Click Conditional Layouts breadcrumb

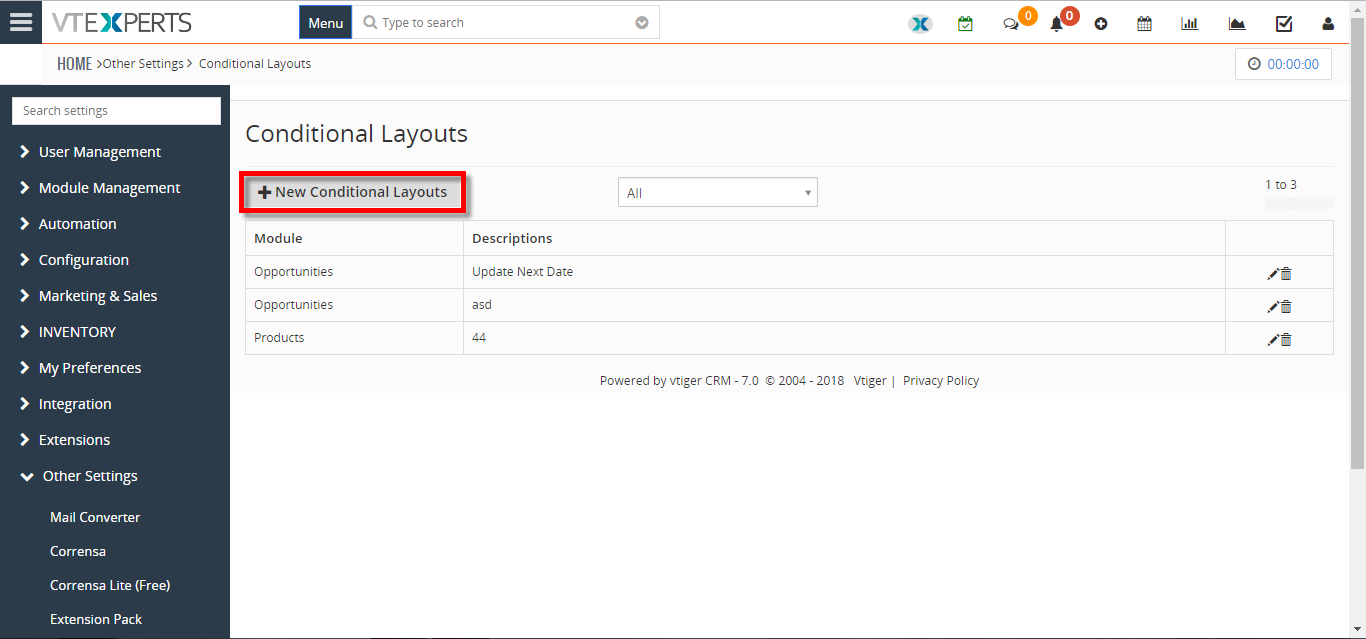pos(255,64)
